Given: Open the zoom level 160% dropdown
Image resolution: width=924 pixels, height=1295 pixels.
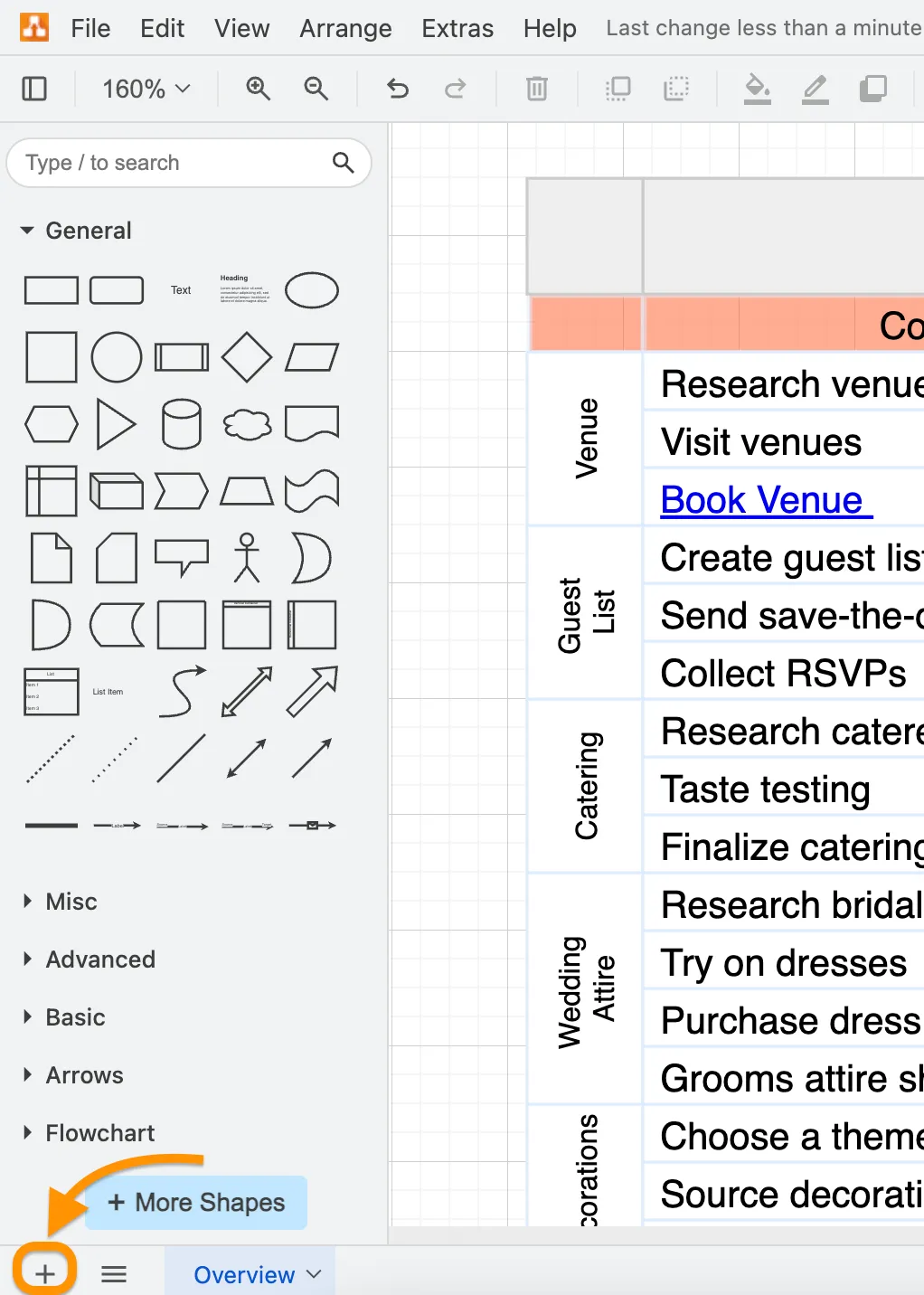Looking at the screenshot, I should tap(145, 89).
